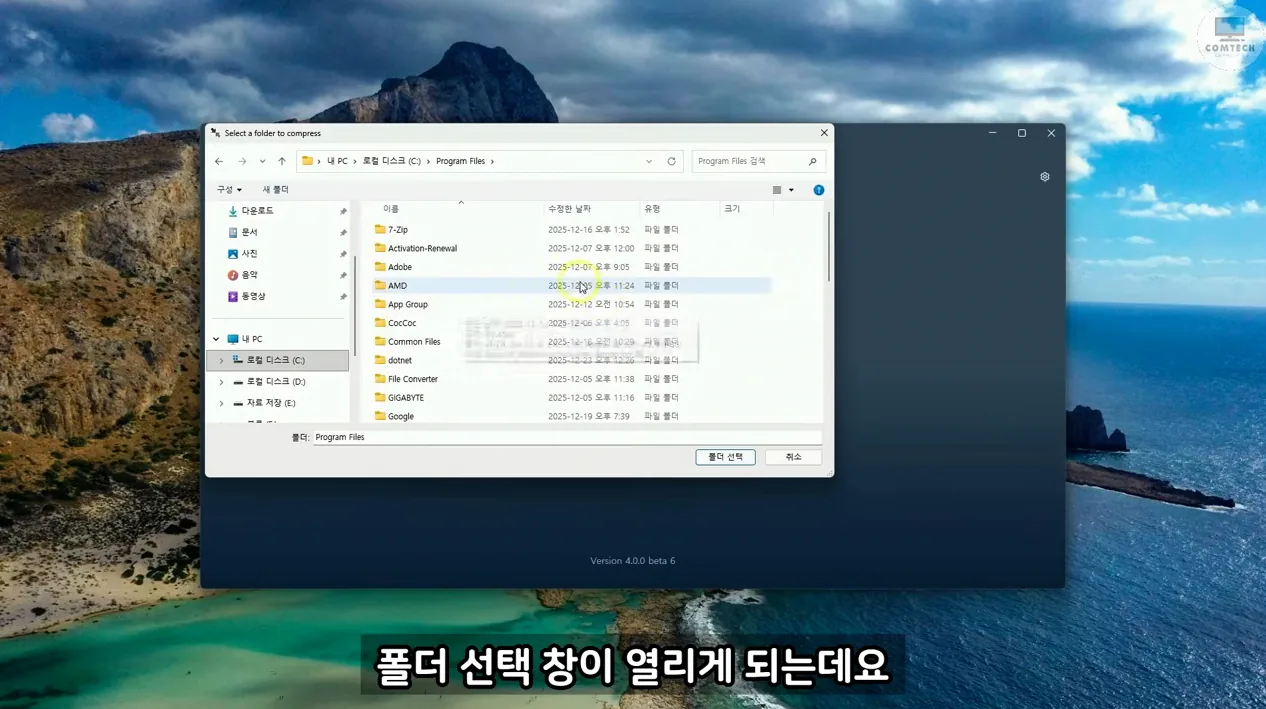Unpin 다운로드 pin icon
The width and height of the screenshot is (1266, 709).
pos(343,212)
